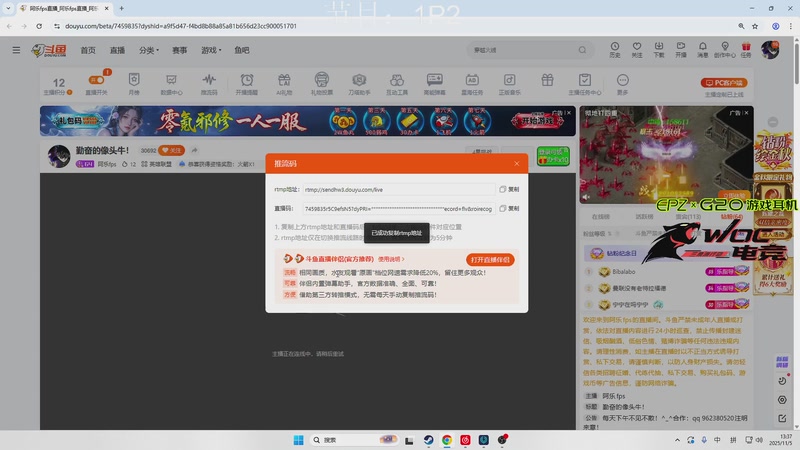Open the 互动工具 icon
This screenshot has height=450, width=800.
pyautogui.click(x=397, y=84)
